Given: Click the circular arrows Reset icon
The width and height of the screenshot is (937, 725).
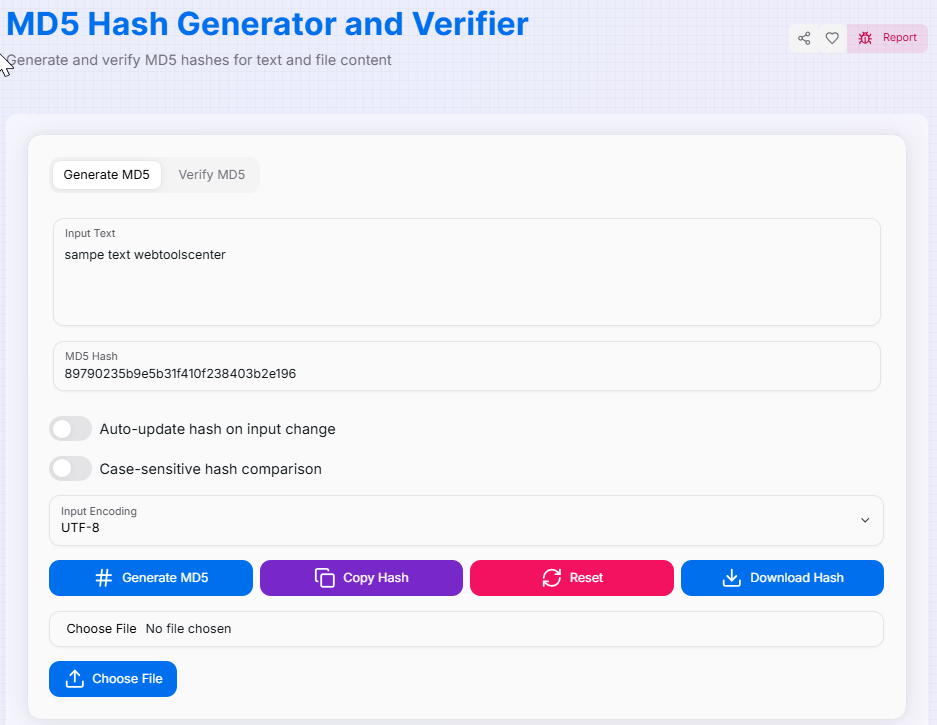Looking at the screenshot, I should pos(552,578).
